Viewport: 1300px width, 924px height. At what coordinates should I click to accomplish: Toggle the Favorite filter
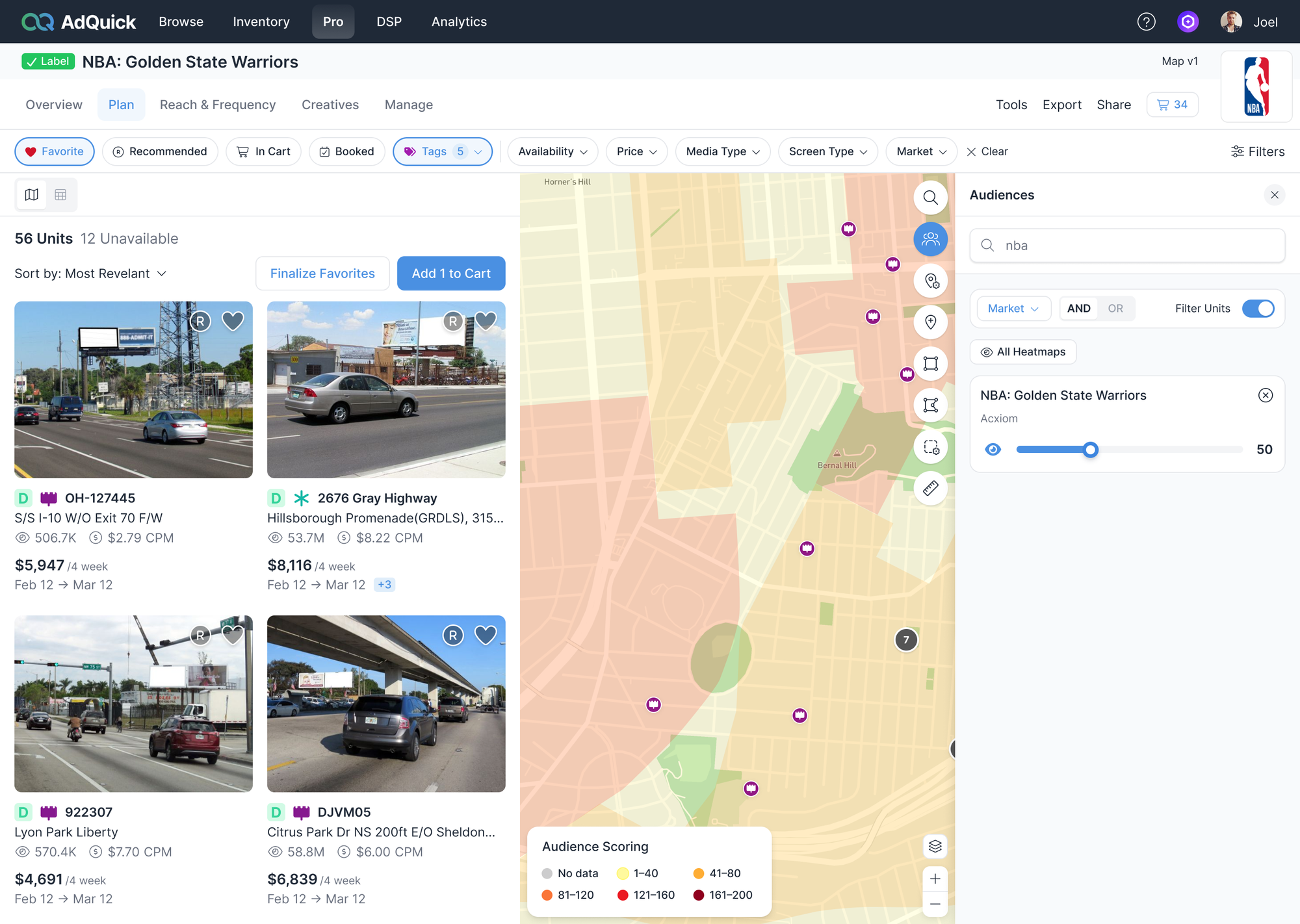[x=55, y=151]
